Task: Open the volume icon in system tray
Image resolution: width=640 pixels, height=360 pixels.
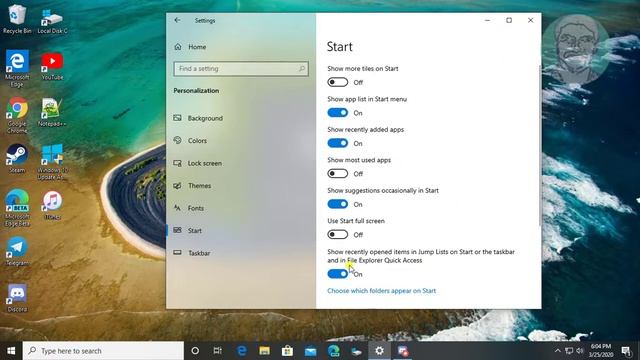Action: 580,351
